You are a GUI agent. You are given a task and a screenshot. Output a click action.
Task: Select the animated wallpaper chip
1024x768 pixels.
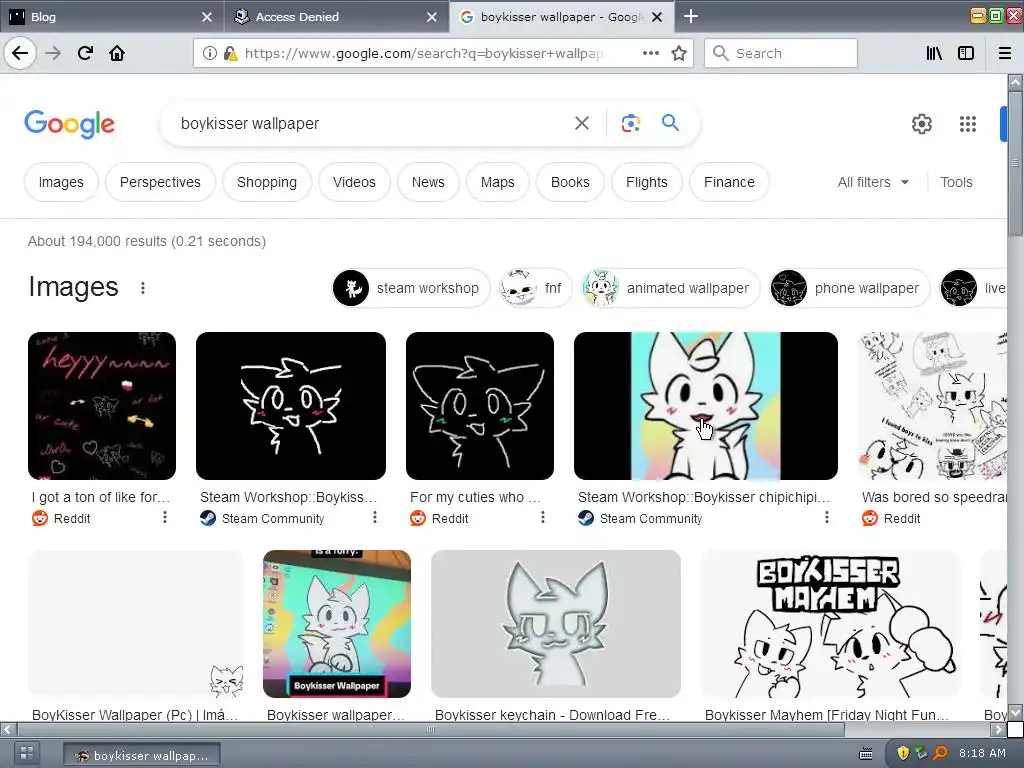671,288
